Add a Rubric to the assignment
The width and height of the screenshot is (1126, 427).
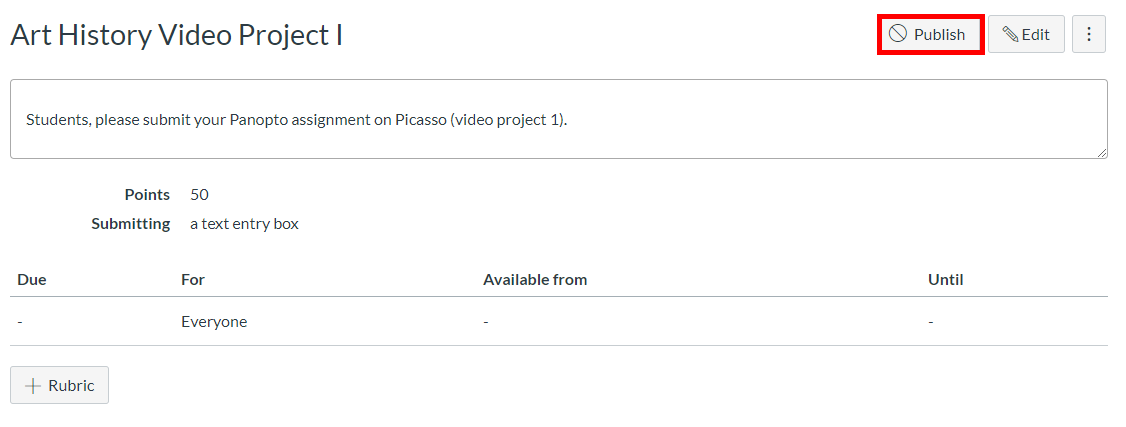[60, 385]
